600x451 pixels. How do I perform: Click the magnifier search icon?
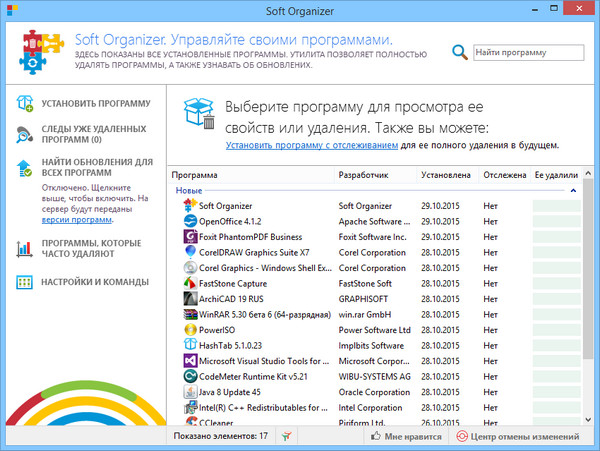point(459,52)
